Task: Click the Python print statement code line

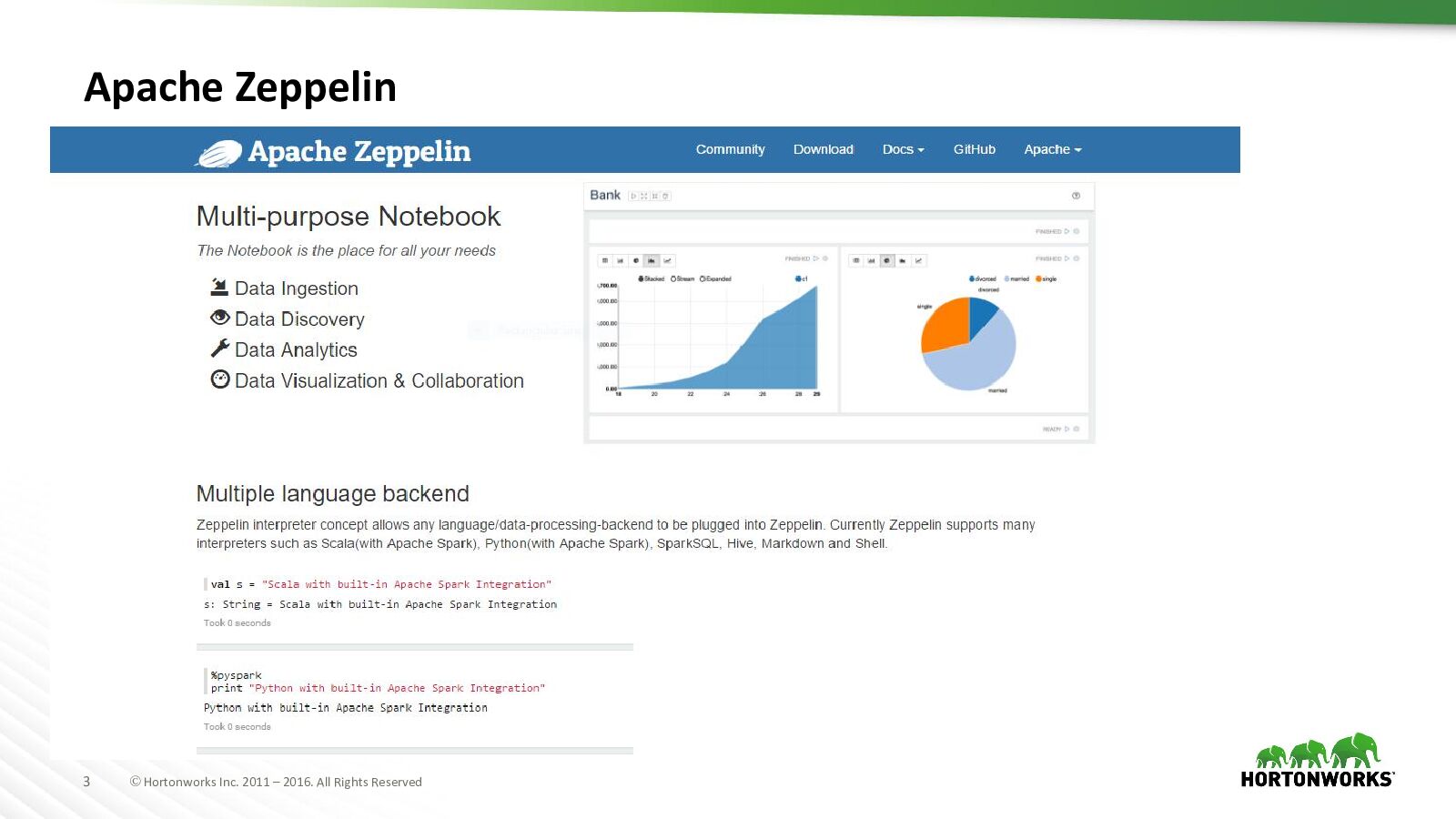Action: coord(379,688)
